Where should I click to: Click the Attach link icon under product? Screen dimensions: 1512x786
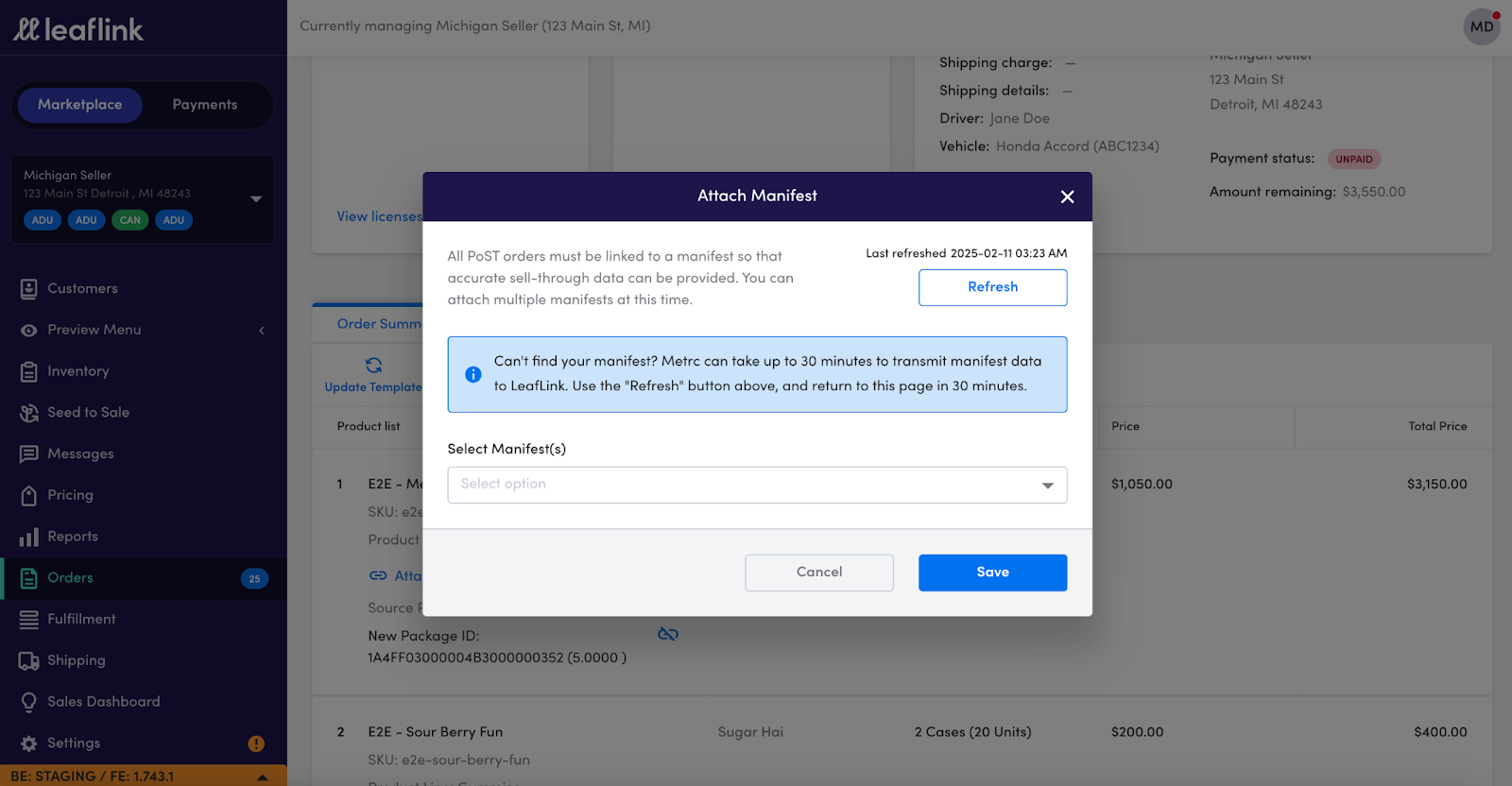[378, 575]
